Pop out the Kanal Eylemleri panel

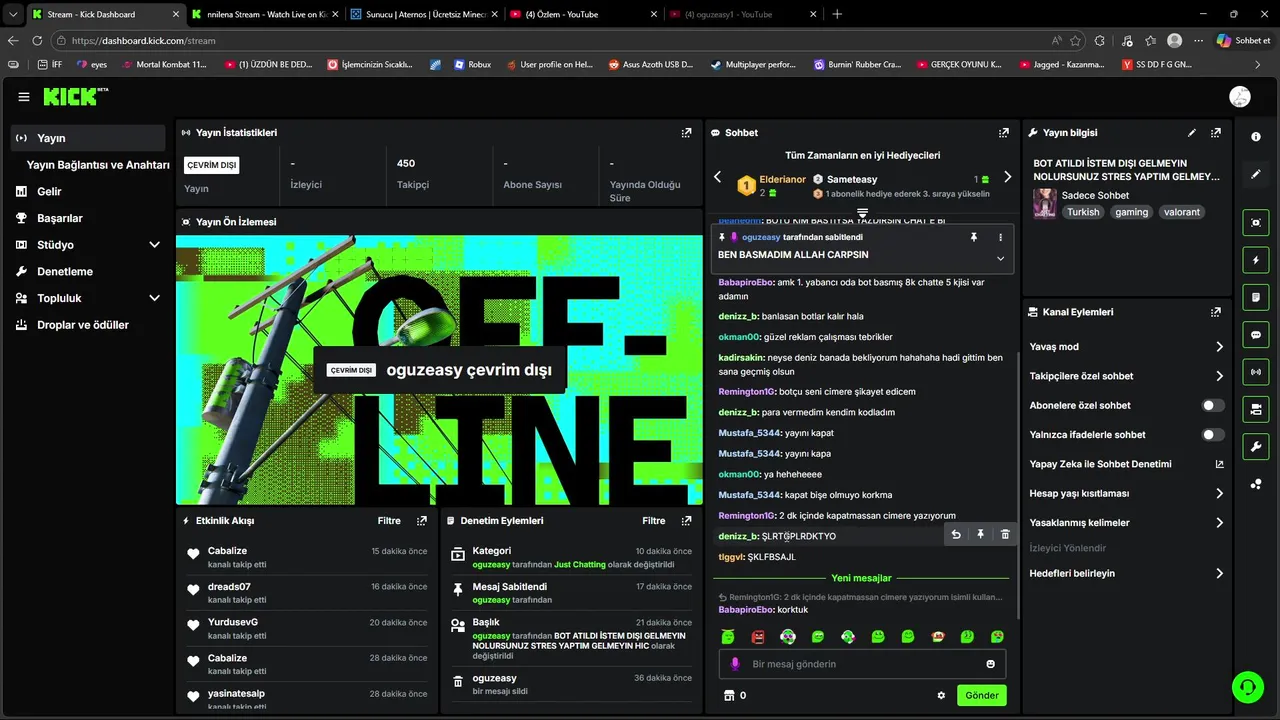(x=1216, y=312)
